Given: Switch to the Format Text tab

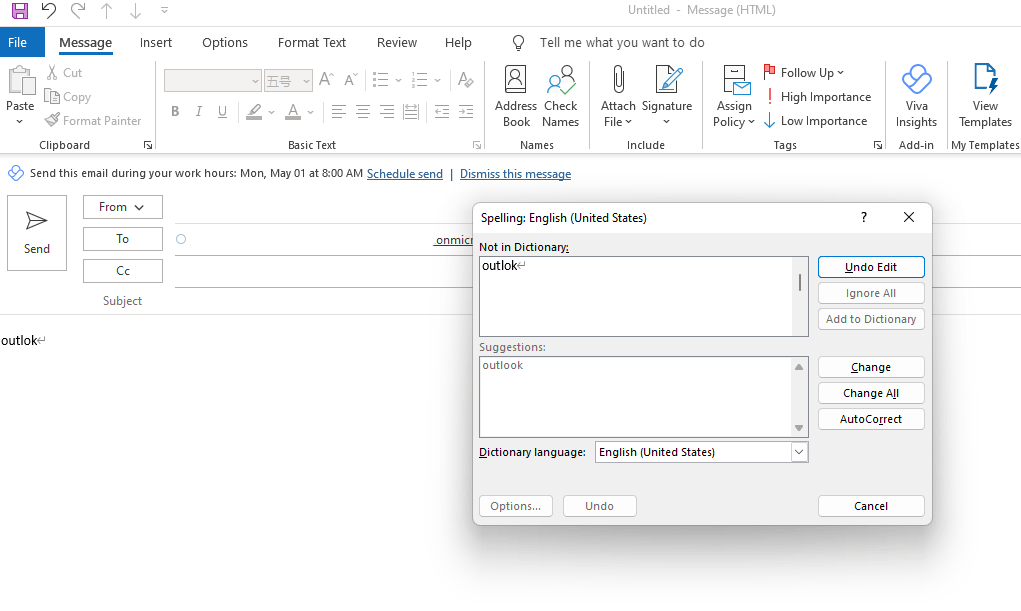Looking at the screenshot, I should coord(312,42).
